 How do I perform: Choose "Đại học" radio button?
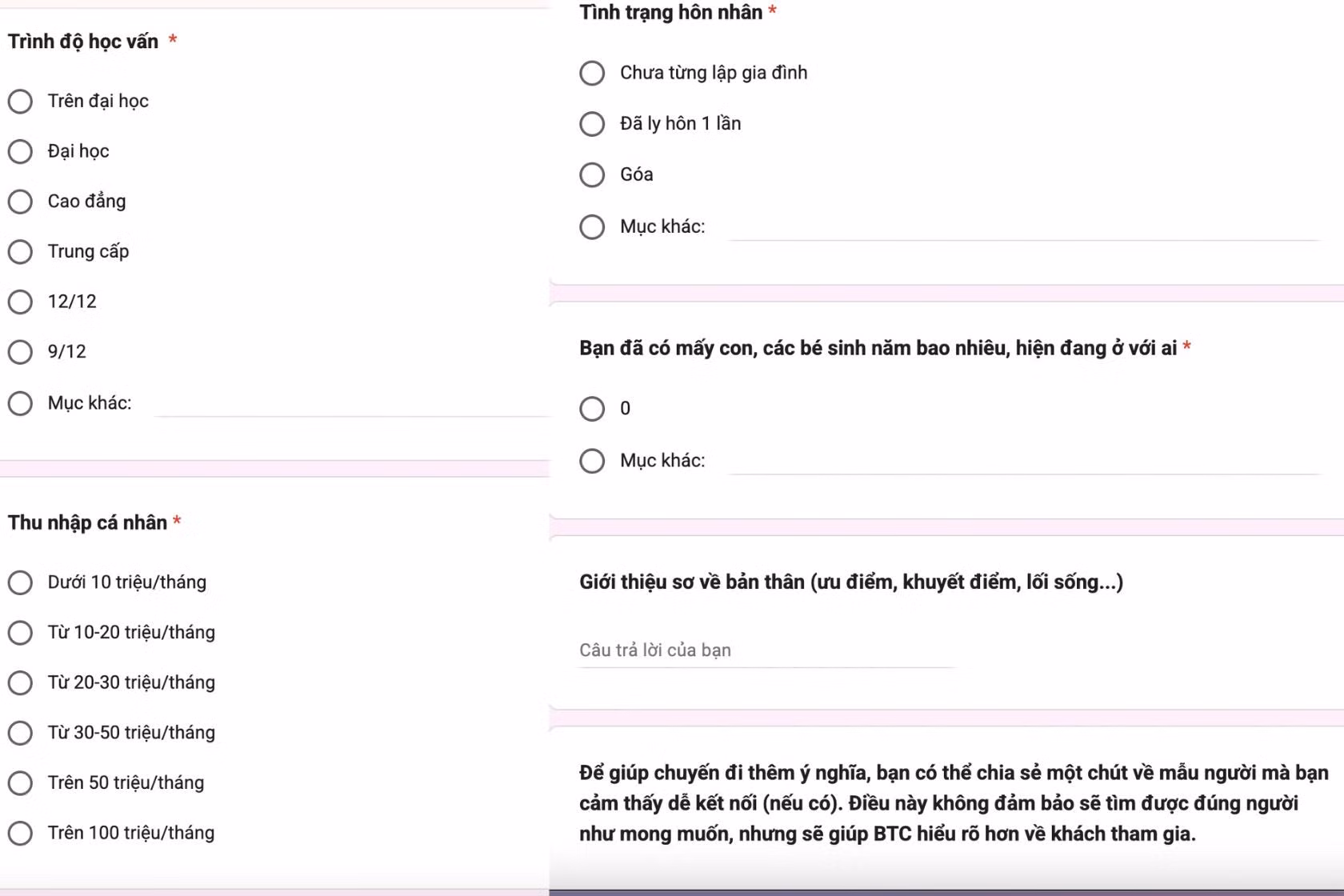coord(20,152)
